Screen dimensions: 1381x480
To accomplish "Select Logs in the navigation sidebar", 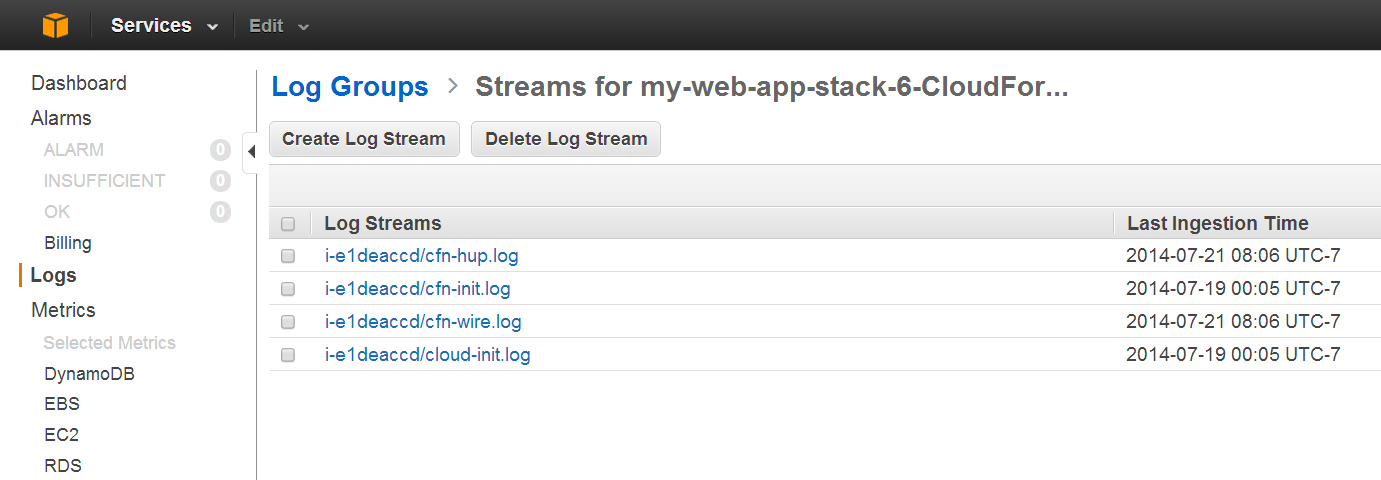I will tap(54, 275).
